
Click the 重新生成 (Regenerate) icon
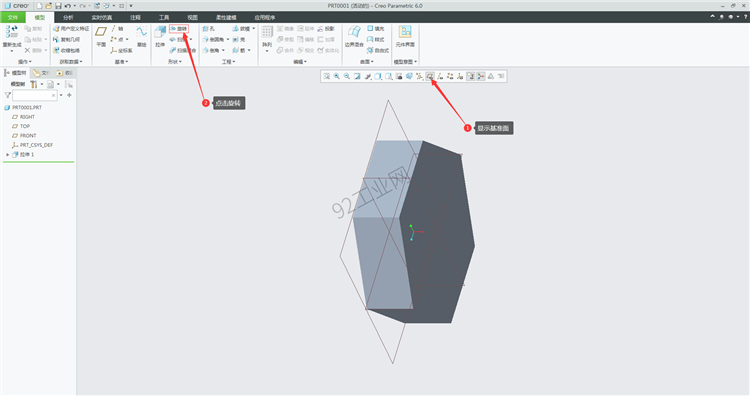11,37
